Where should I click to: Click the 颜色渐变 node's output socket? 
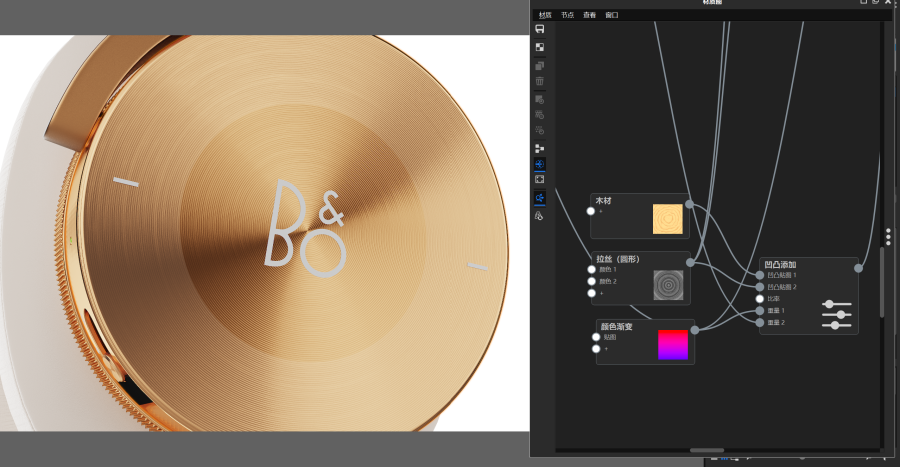tap(695, 330)
